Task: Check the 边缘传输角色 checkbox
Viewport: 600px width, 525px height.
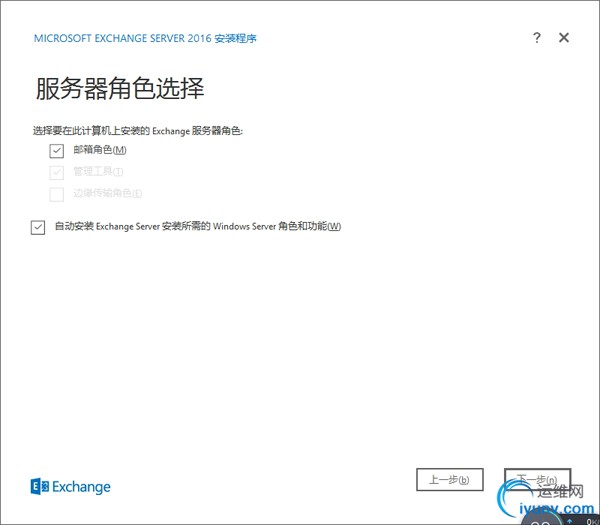Action: pyautogui.click(x=57, y=194)
